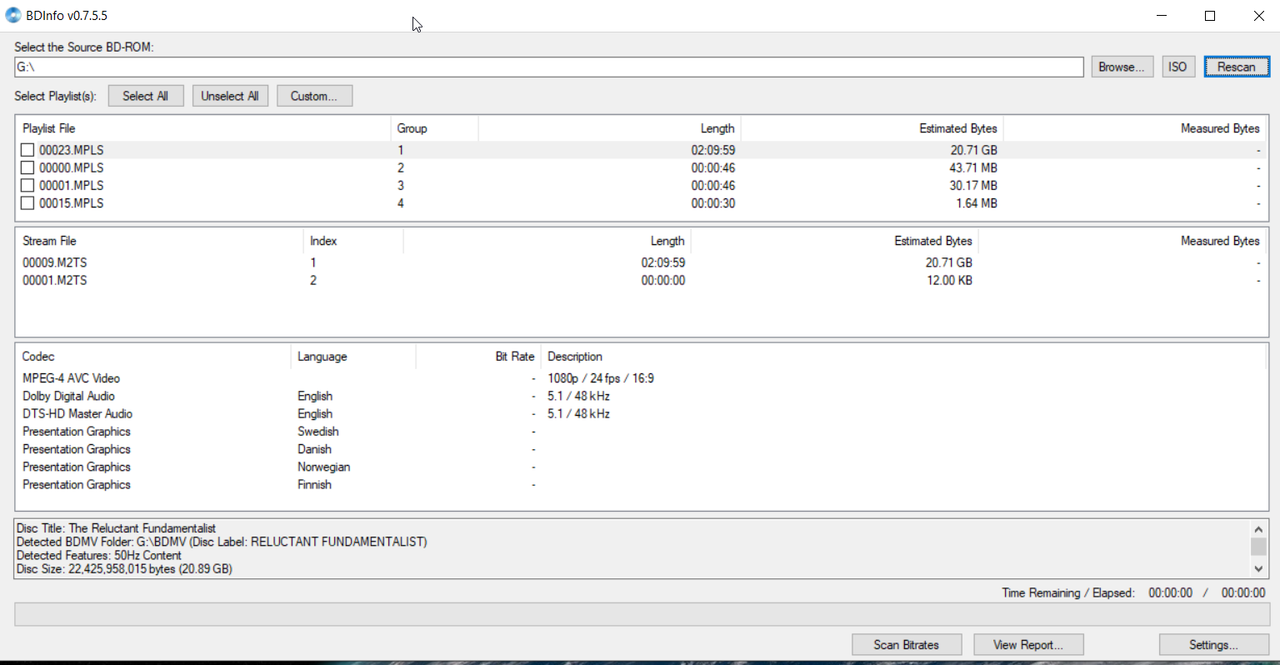
Task: Click the ISO button
Action: click(1178, 67)
